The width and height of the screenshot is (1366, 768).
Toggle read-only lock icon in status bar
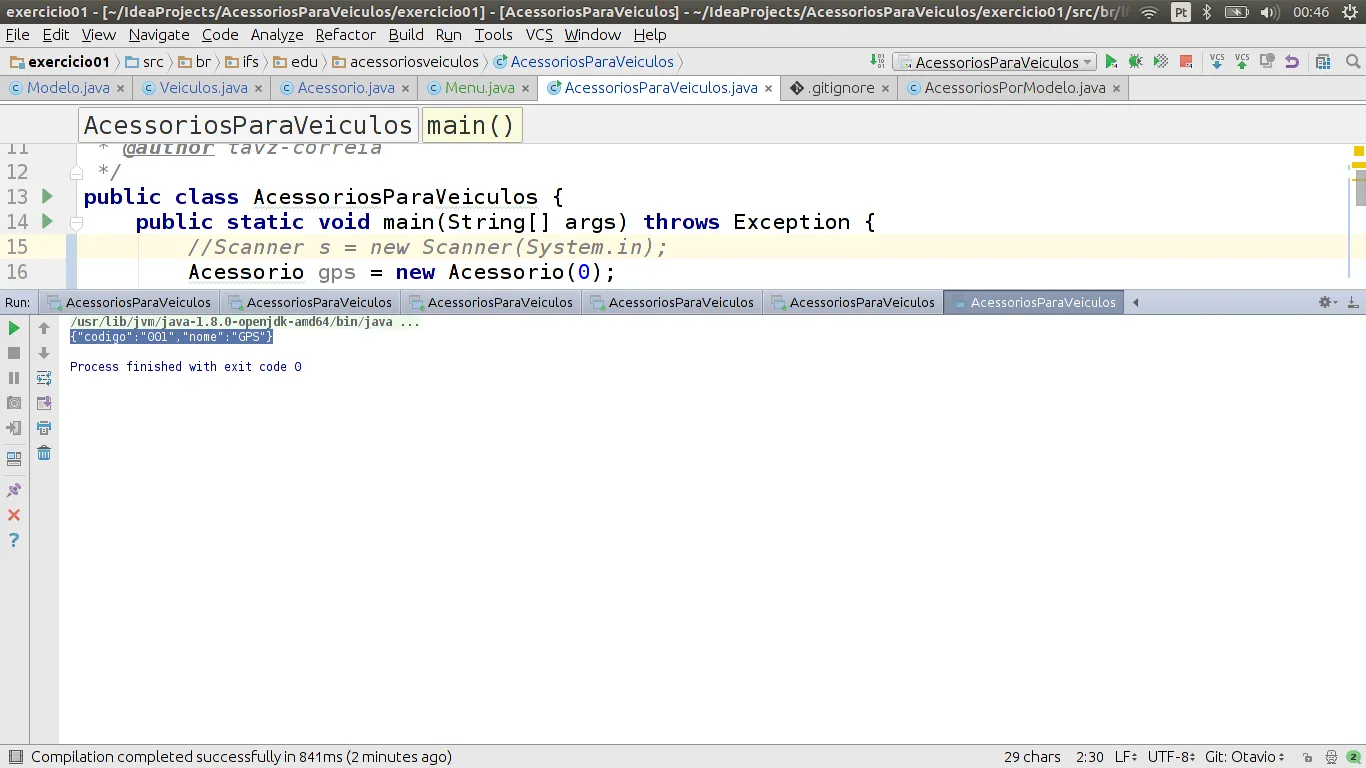[x=1308, y=757]
